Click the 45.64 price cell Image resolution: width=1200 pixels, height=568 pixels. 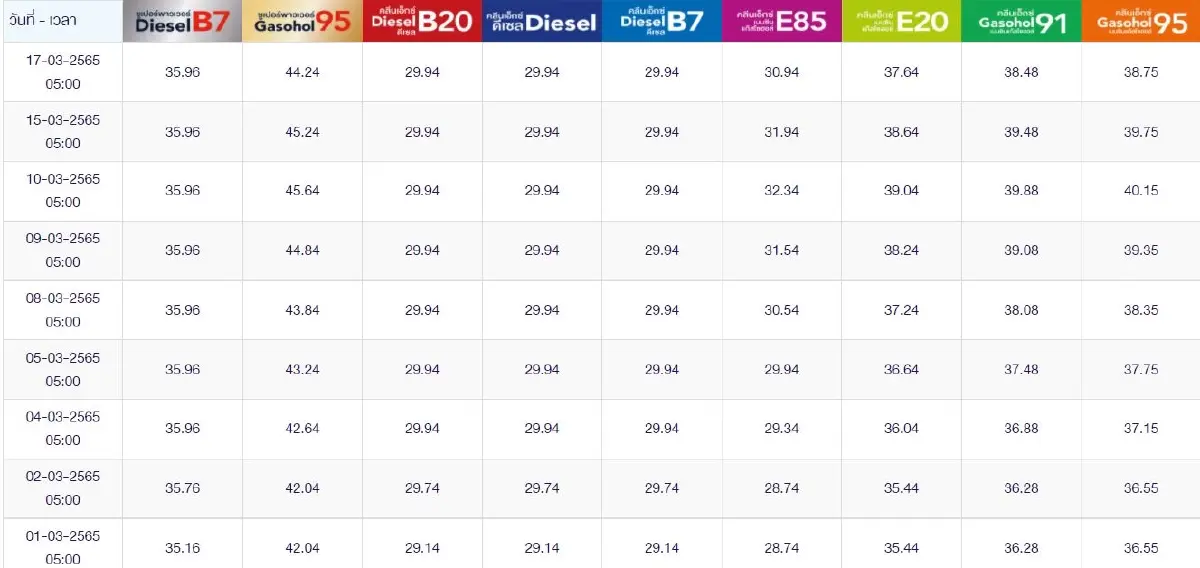(x=302, y=191)
